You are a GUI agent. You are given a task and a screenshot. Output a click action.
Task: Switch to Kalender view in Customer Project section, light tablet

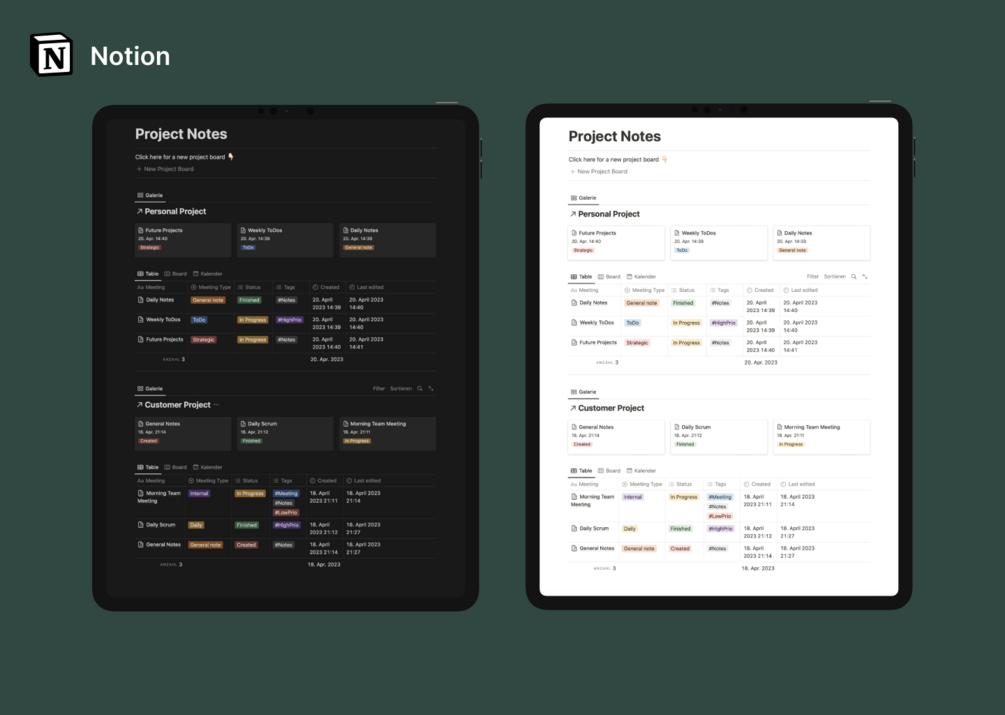641,470
